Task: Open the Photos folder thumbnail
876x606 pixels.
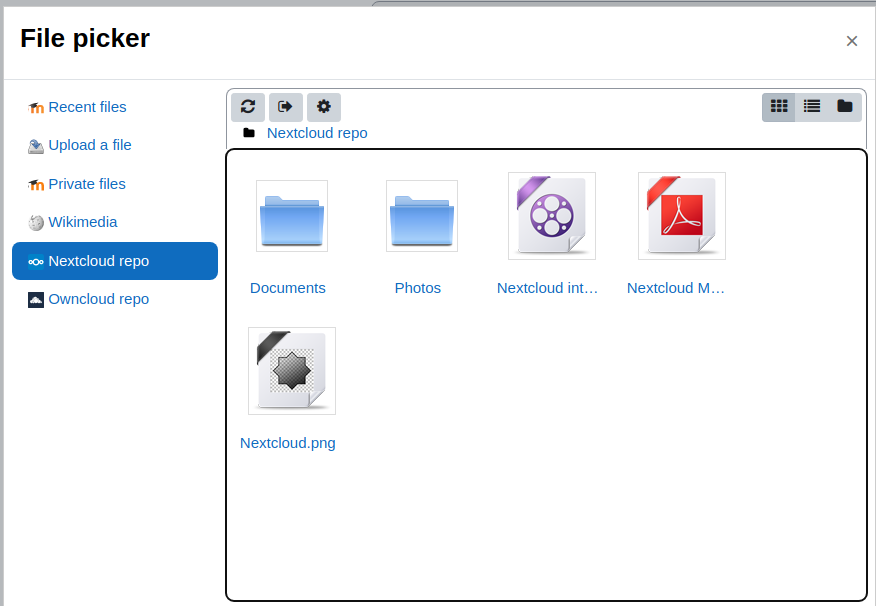Action: tap(422, 216)
